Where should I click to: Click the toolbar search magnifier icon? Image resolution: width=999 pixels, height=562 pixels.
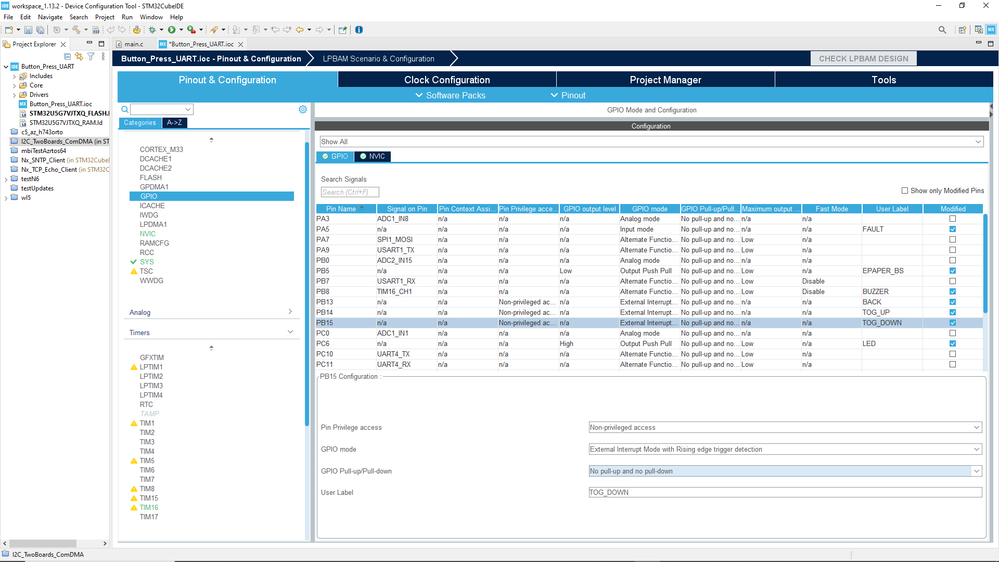click(942, 30)
